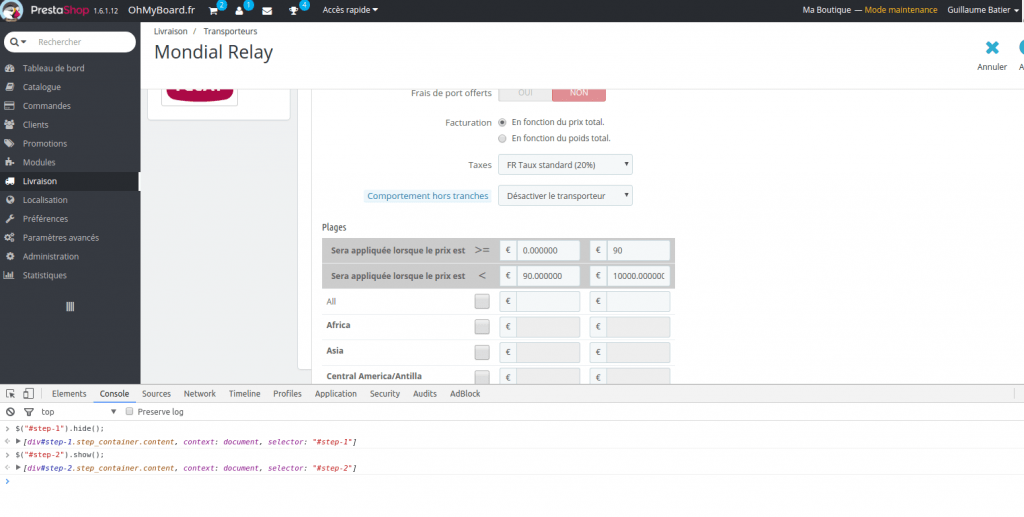The image size is (1024, 517).
Task: Check the All zones checkbox
Action: [482, 302]
